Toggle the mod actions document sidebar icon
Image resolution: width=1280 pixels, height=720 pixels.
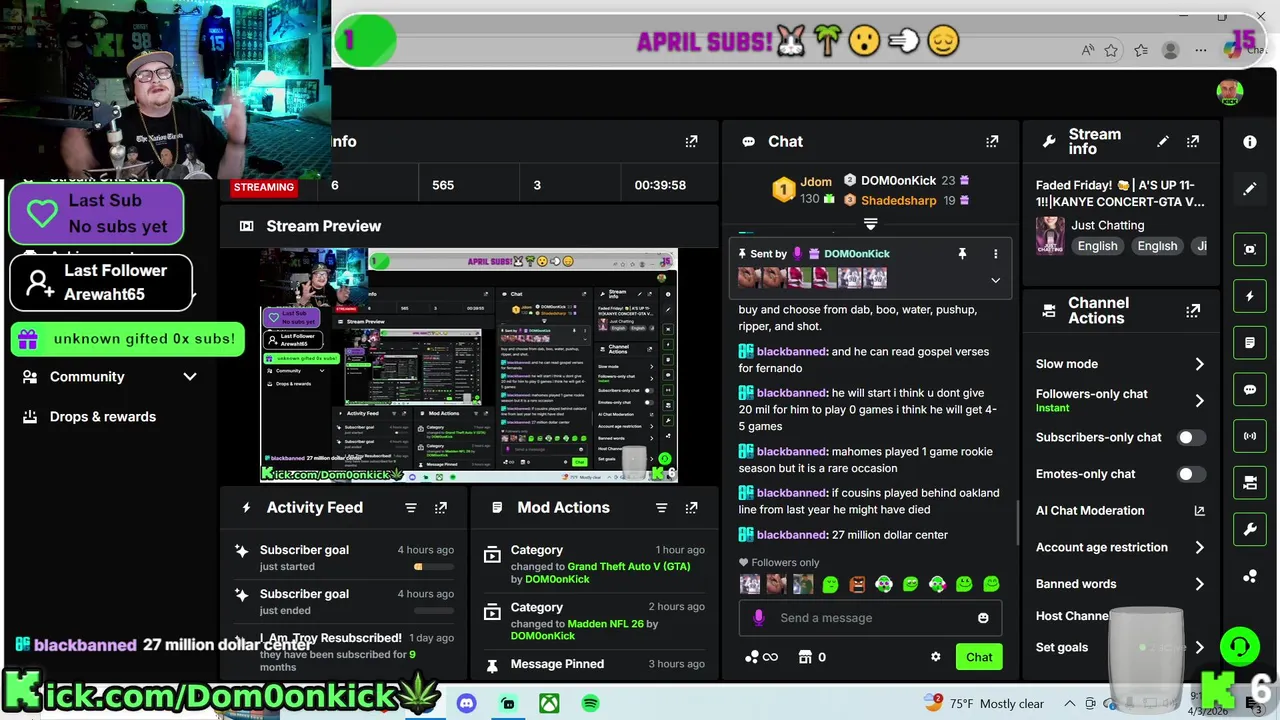click(1250, 343)
